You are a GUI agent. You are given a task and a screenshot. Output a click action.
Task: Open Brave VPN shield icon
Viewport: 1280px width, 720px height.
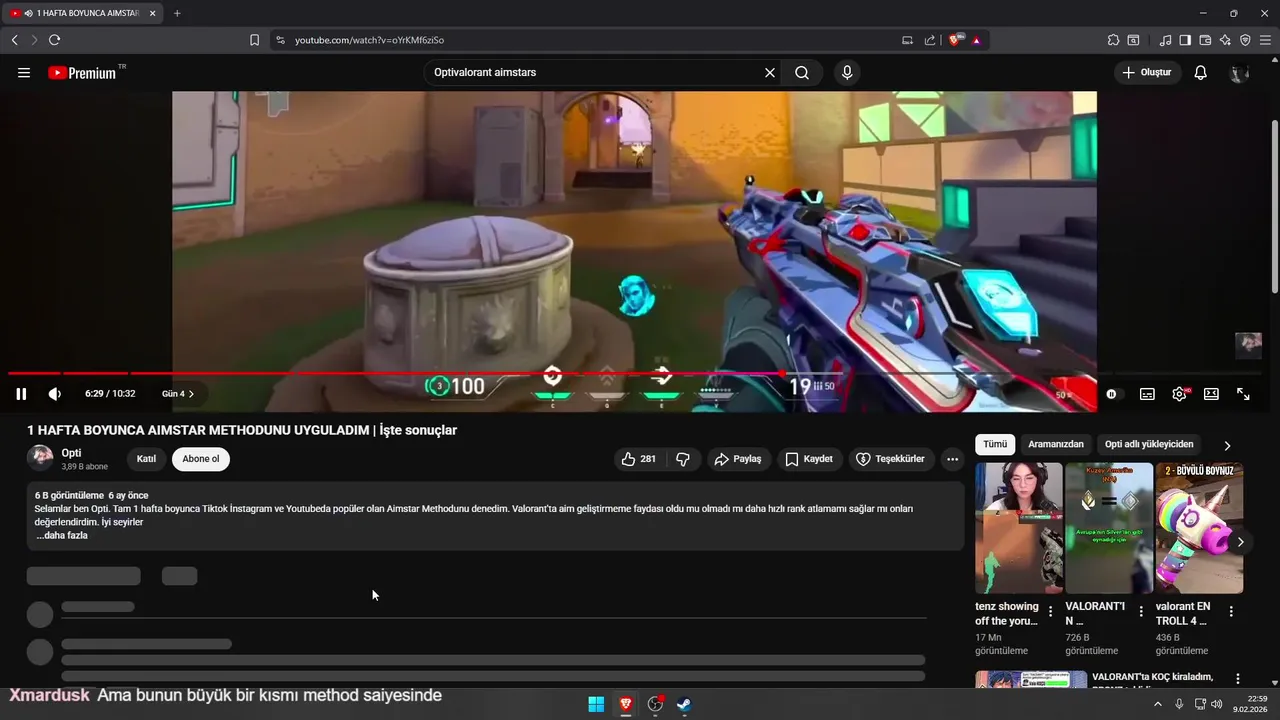tap(1245, 40)
